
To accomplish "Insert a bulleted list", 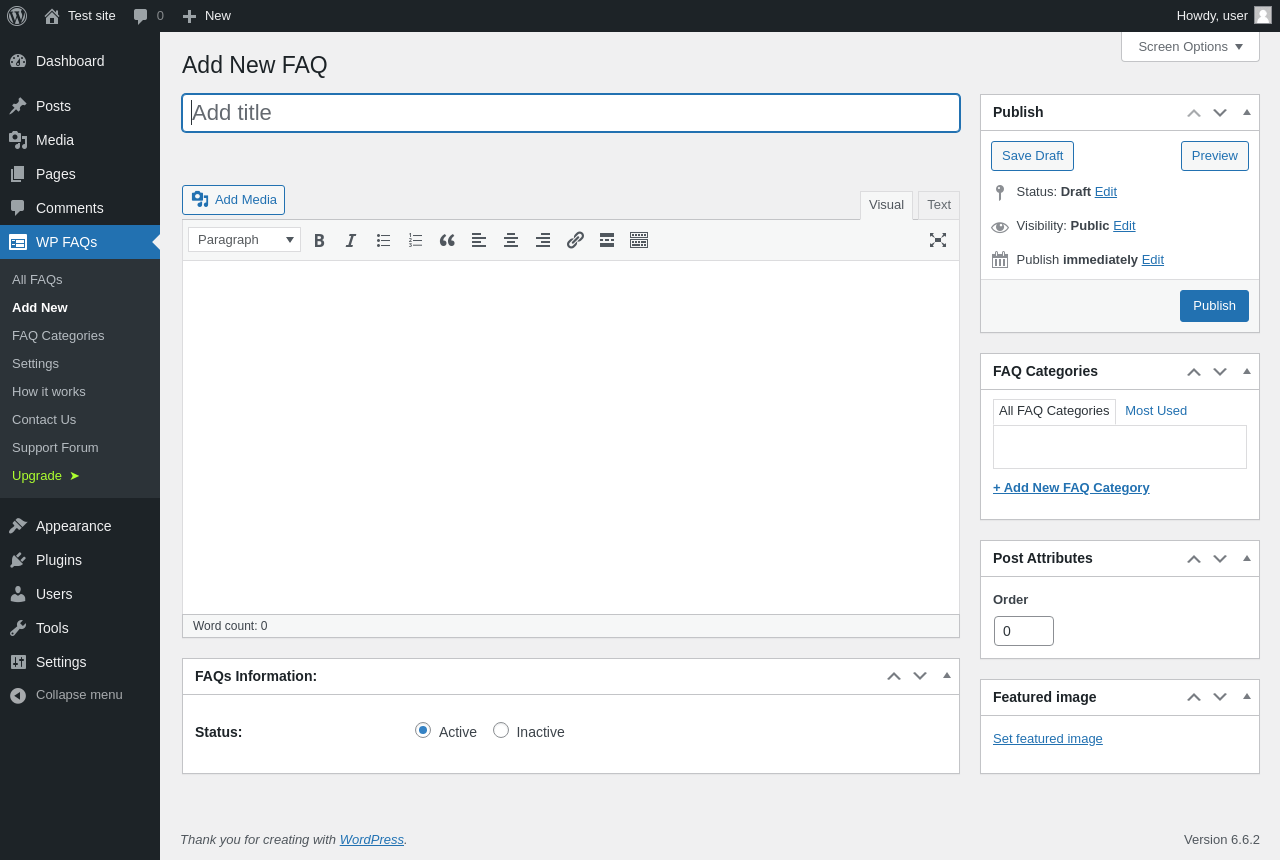I will 383,240.
